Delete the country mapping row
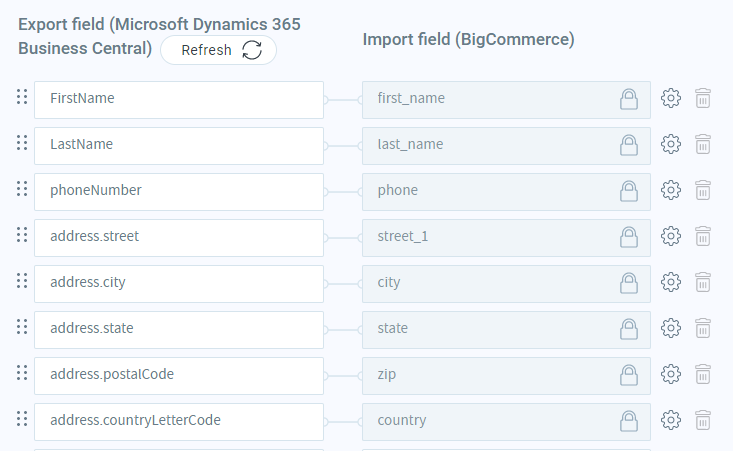Screen dimensions: 733x451 (703, 420)
